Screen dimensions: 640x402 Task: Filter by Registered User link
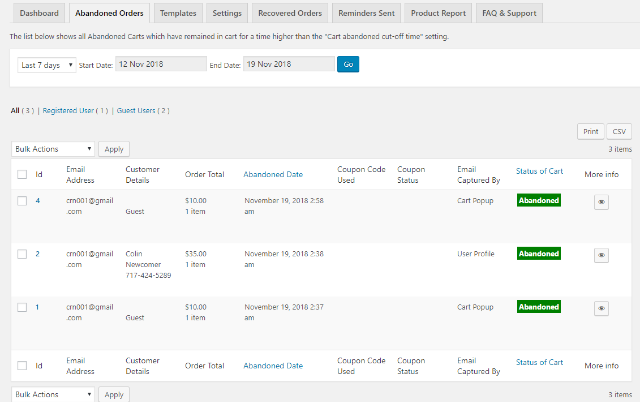pos(68,111)
